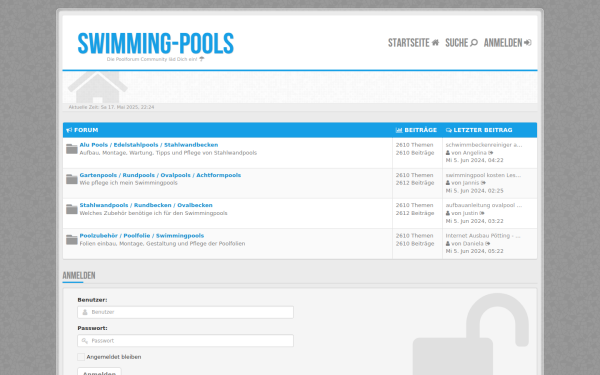
Task: Click '2612 Beiträge' in the Gartenpools row
Action: tap(415, 183)
